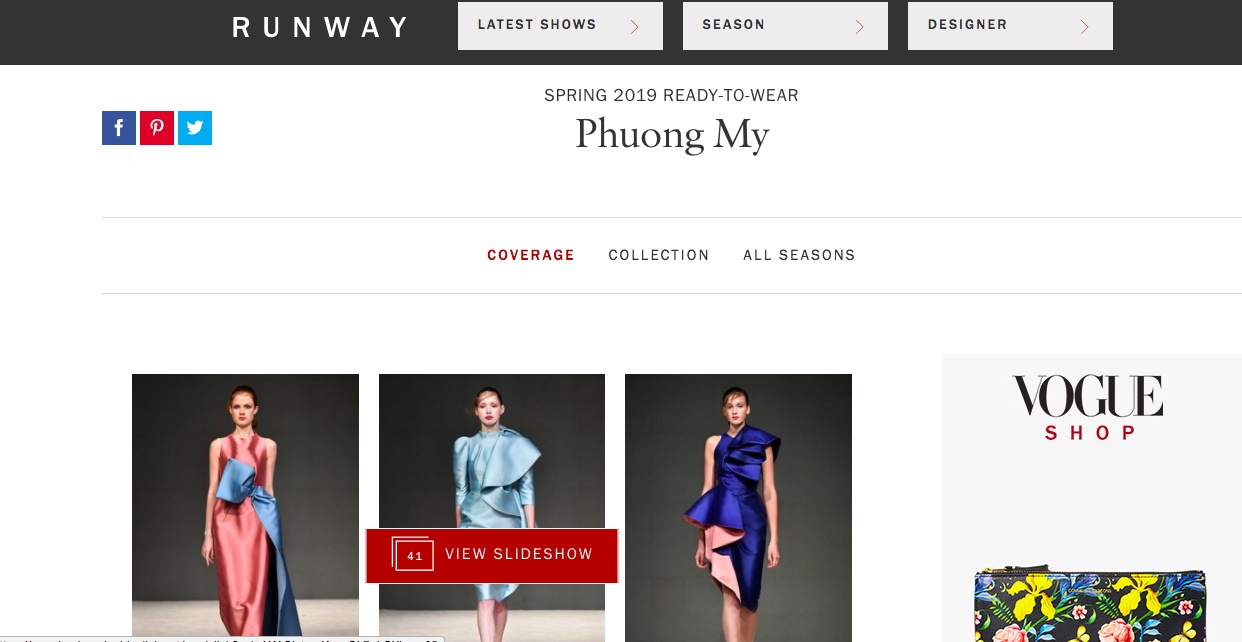Visit the Vogue Shop logo

click(1088, 408)
